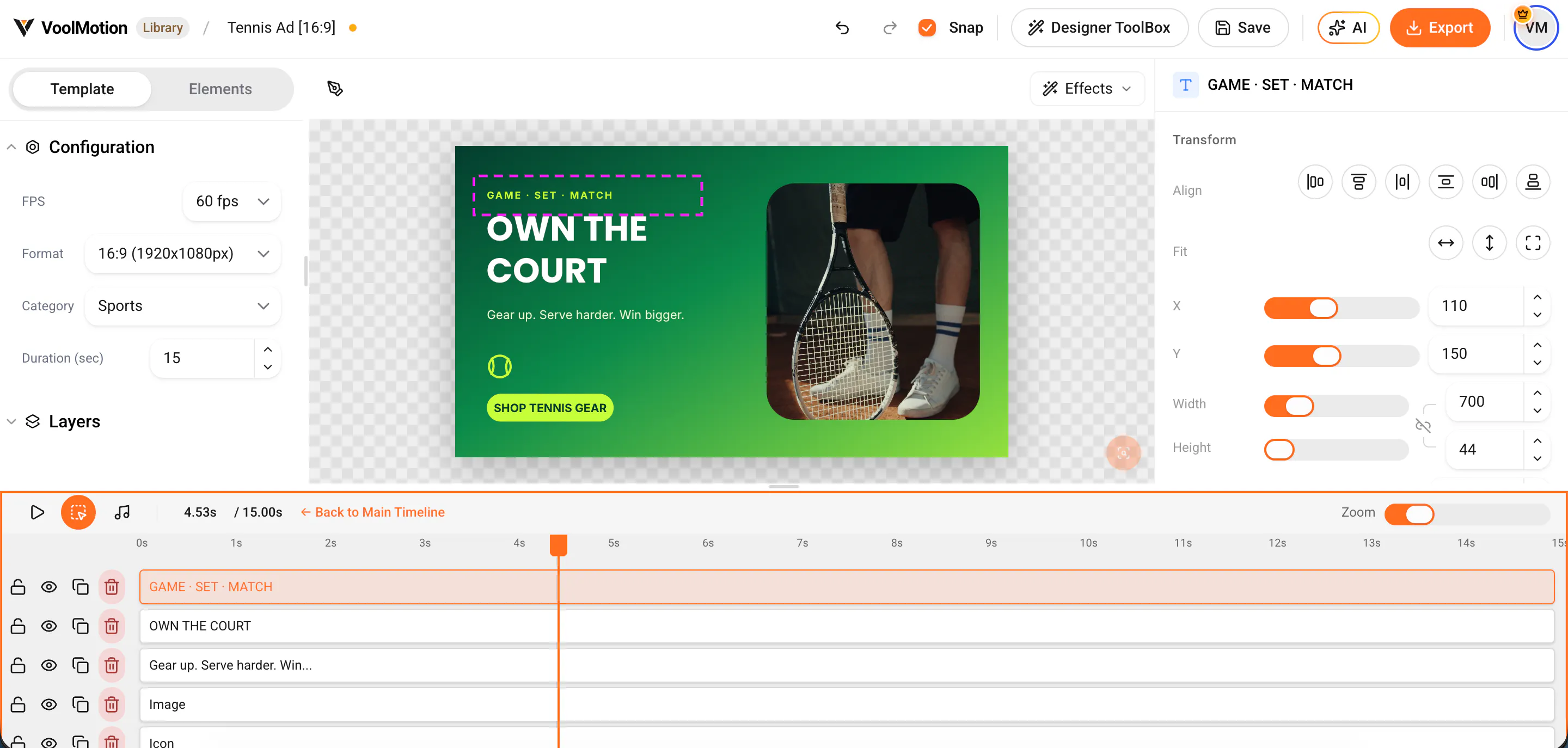
Task: Adjust the X position slider
Action: coord(1342,308)
